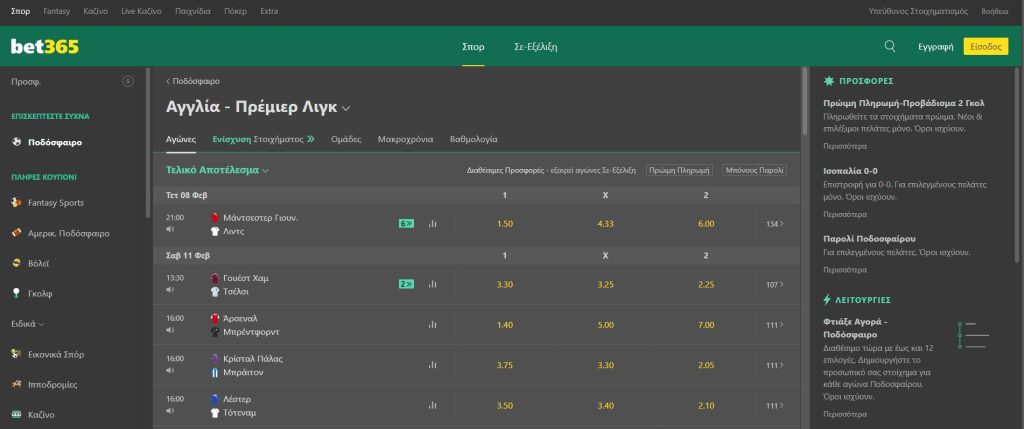Select odds 7.00 for Μπρέντφορντ win
The height and width of the screenshot is (429, 1024).
706,325
